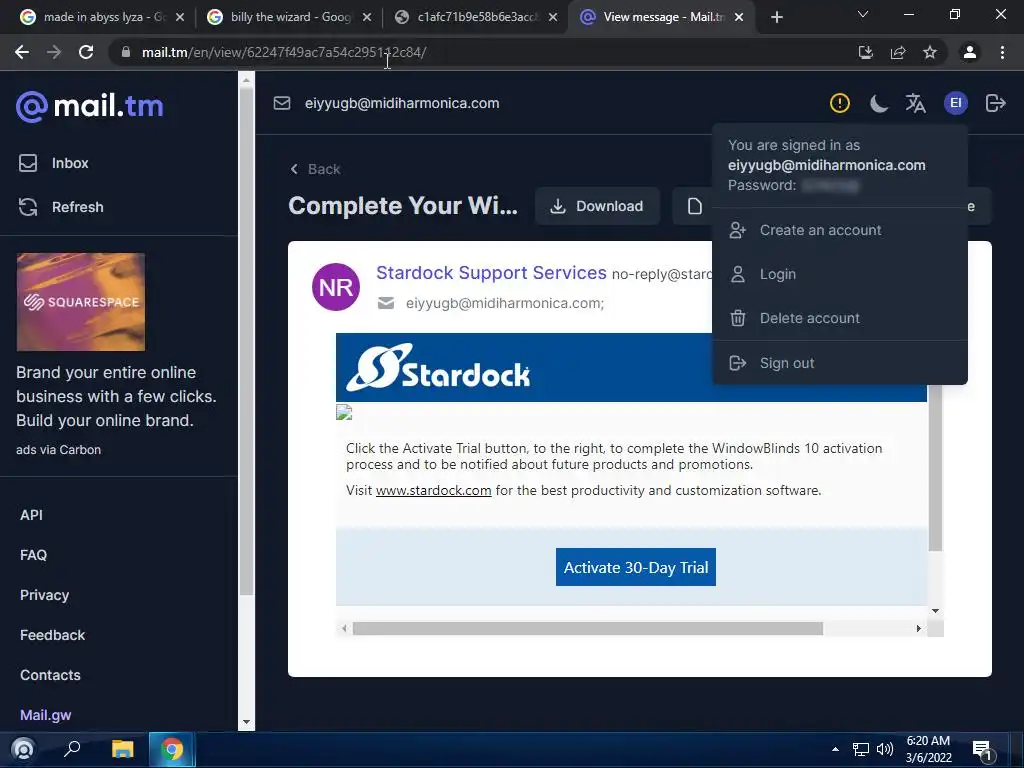Click the sidebar scrollbar down arrow
Screen dimensions: 1024x768
(246, 722)
